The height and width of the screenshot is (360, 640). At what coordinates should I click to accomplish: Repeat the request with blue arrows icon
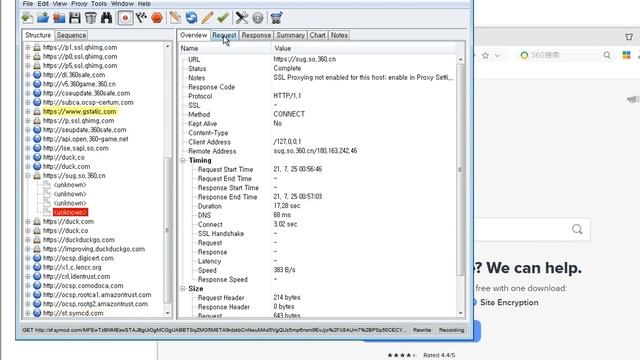pyautogui.click(x=191, y=18)
